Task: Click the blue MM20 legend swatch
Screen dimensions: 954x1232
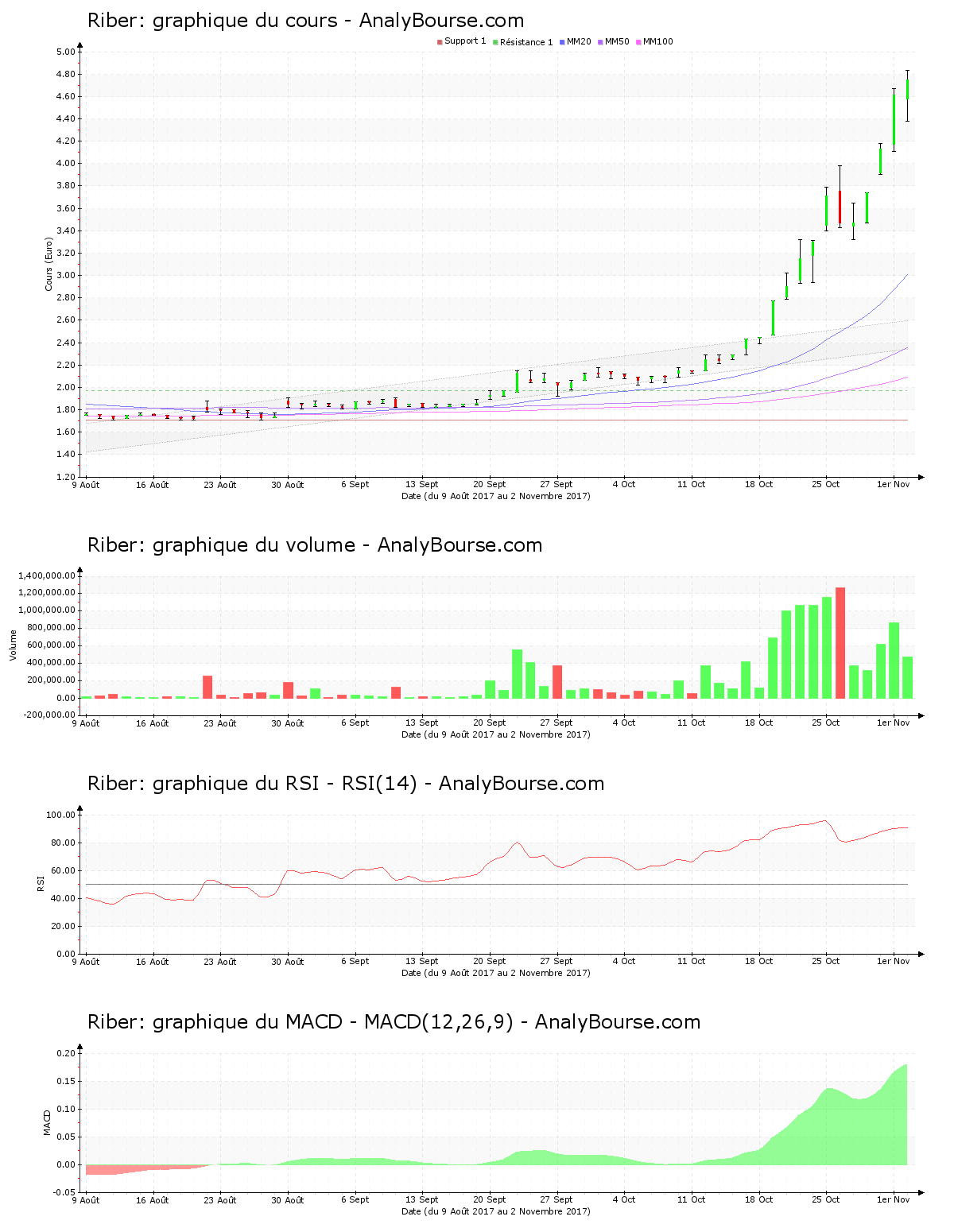Action: (562, 42)
